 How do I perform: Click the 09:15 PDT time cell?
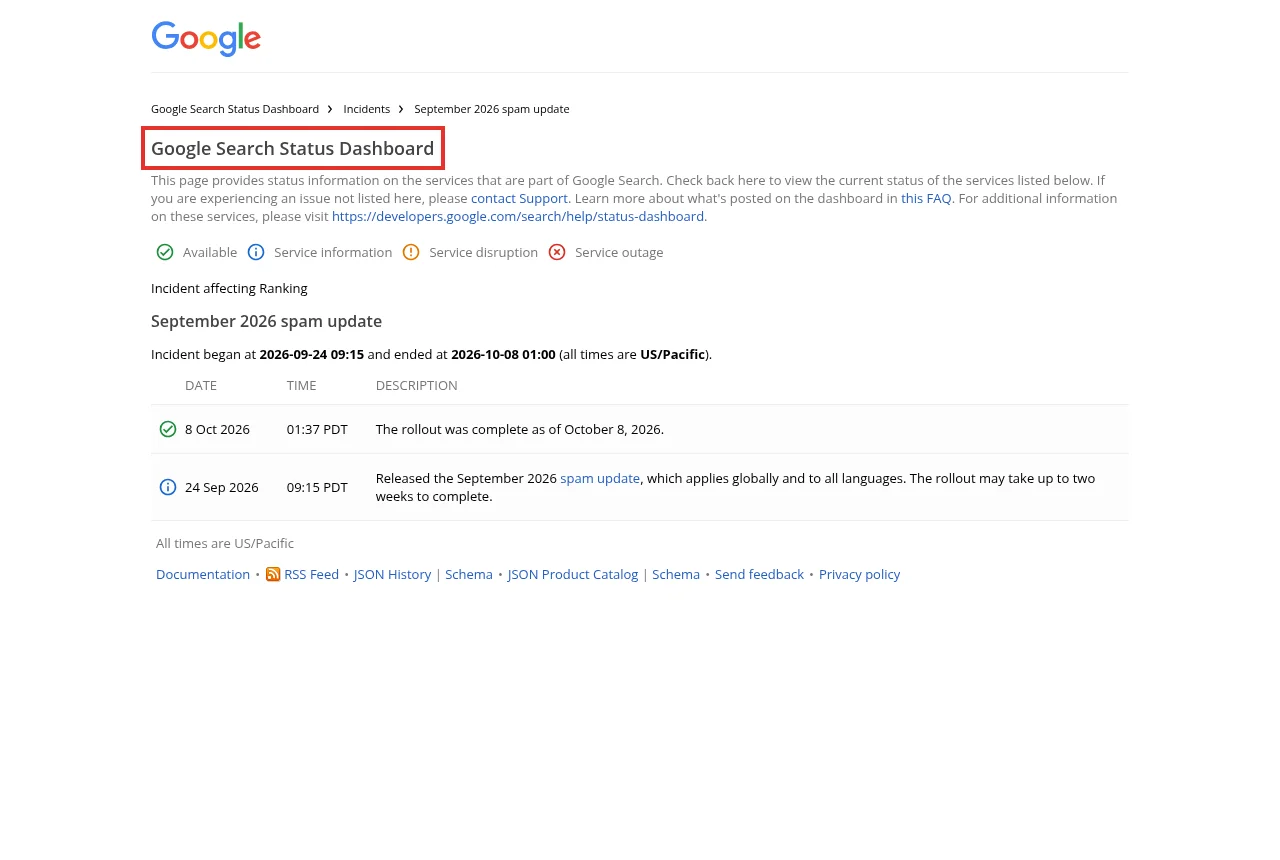[317, 487]
